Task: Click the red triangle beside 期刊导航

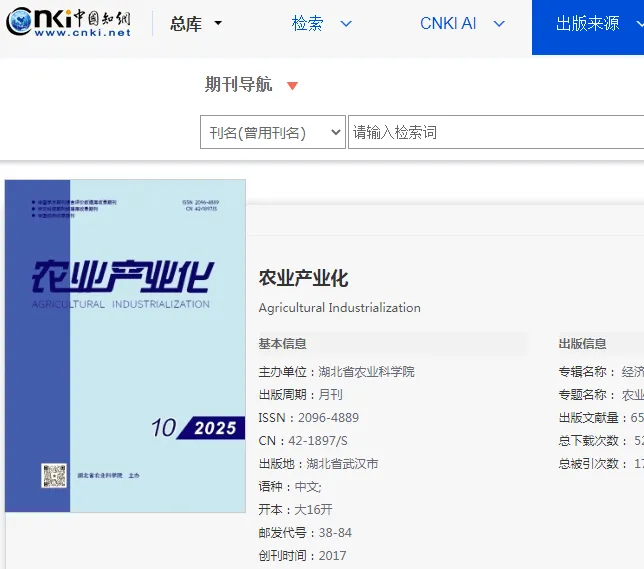Action: click(x=292, y=86)
